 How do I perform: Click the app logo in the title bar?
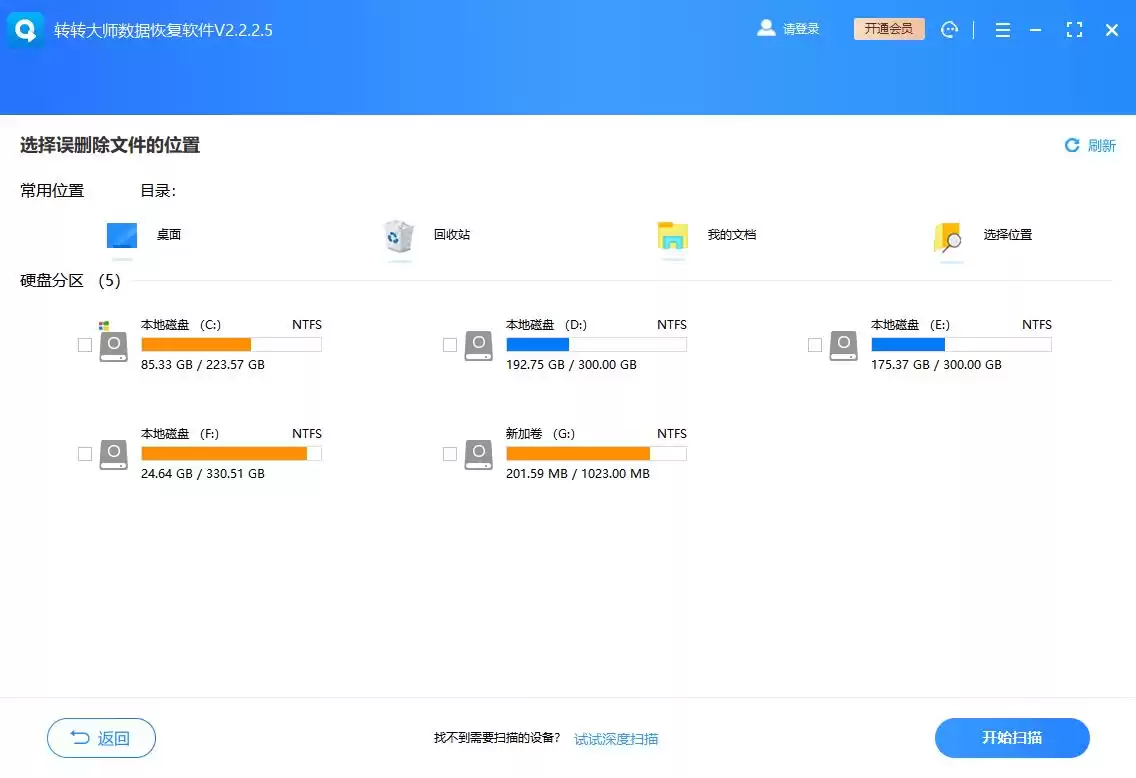coord(24,29)
